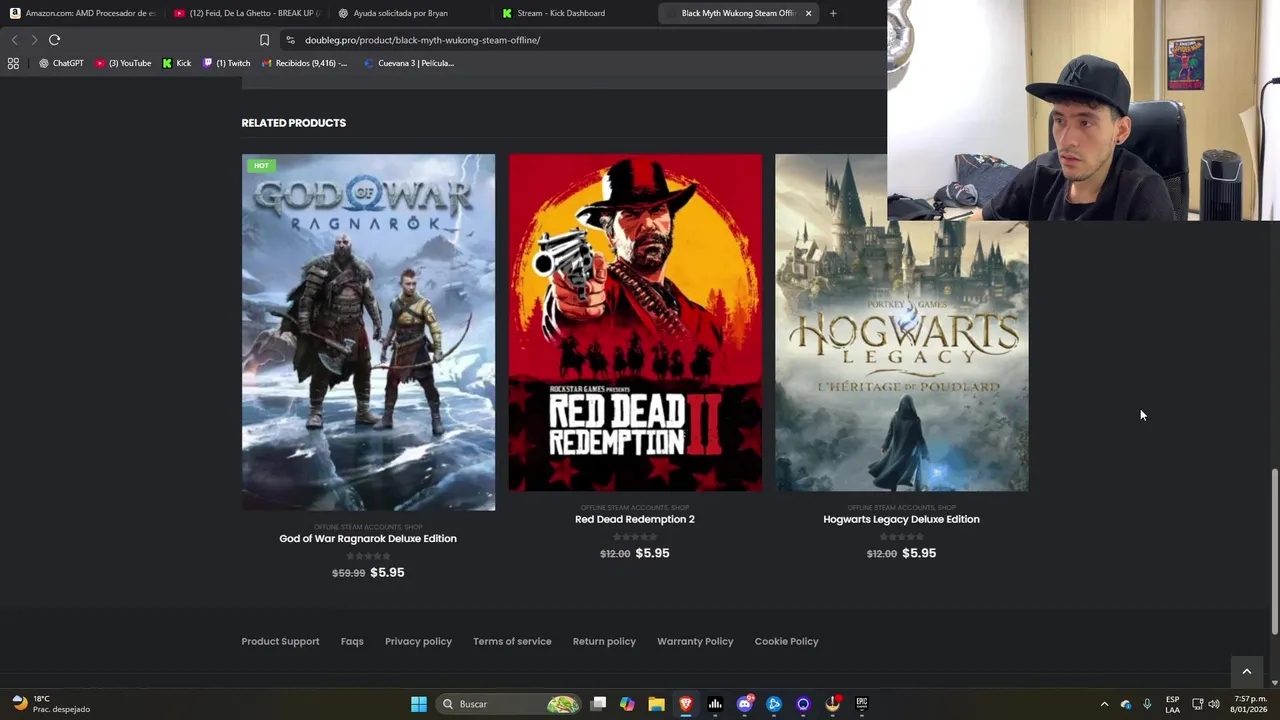
Task: Open the Cookie Policy footer link
Action: point(786,642)
